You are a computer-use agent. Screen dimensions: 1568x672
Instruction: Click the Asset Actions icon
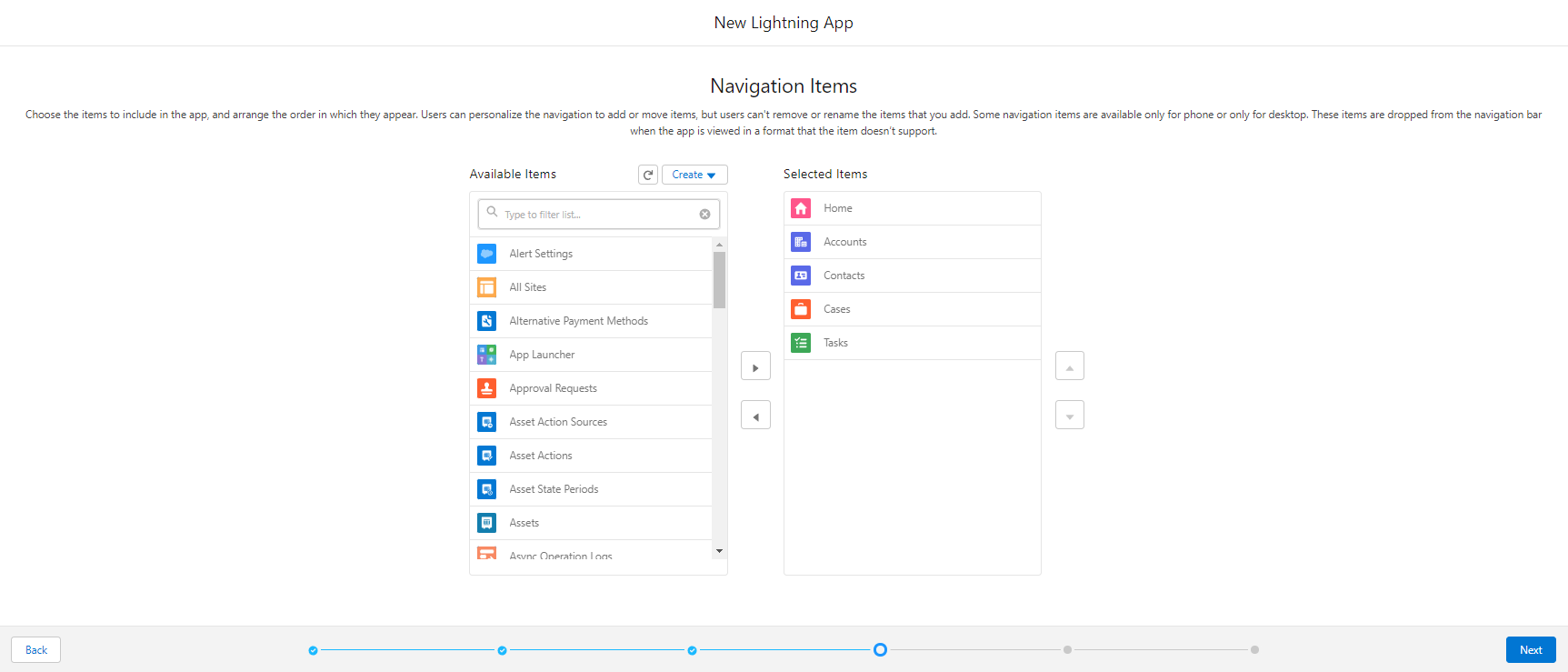pyautogui.click(x=487, y=456)
